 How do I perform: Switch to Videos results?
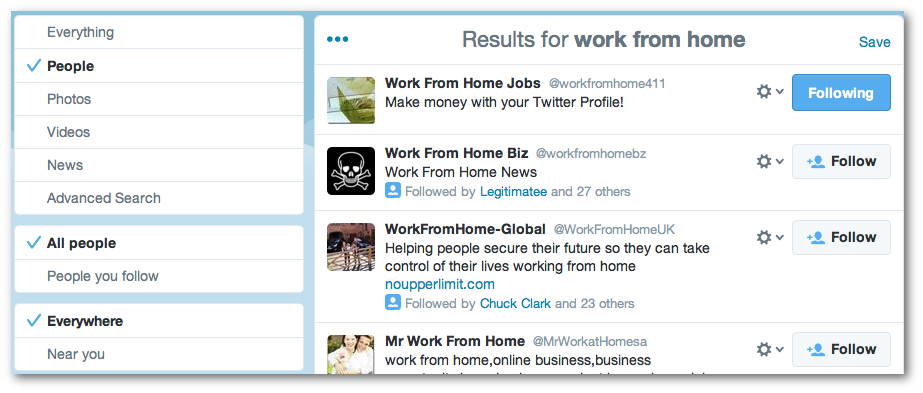[159, 132]
